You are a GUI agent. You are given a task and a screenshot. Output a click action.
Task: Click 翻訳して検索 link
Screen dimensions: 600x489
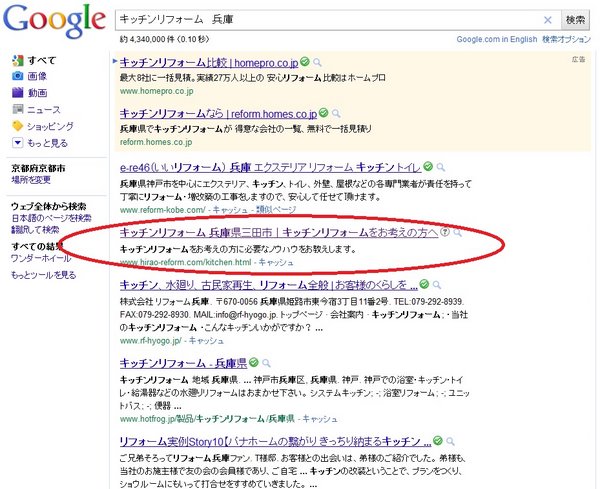point(35,230)
